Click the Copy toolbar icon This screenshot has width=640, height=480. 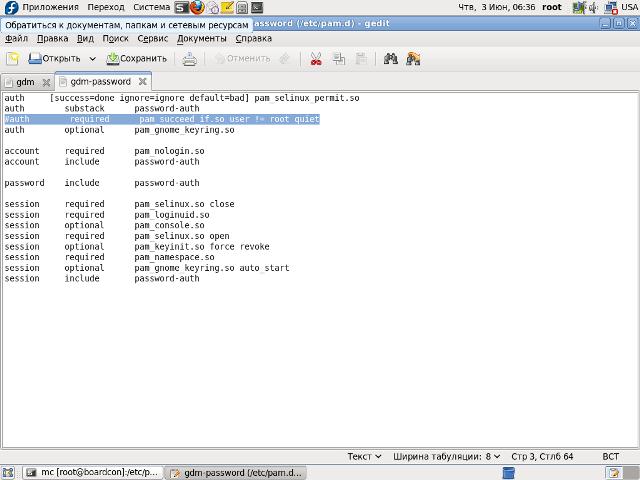pyautogui.click(x=338, y=59)
